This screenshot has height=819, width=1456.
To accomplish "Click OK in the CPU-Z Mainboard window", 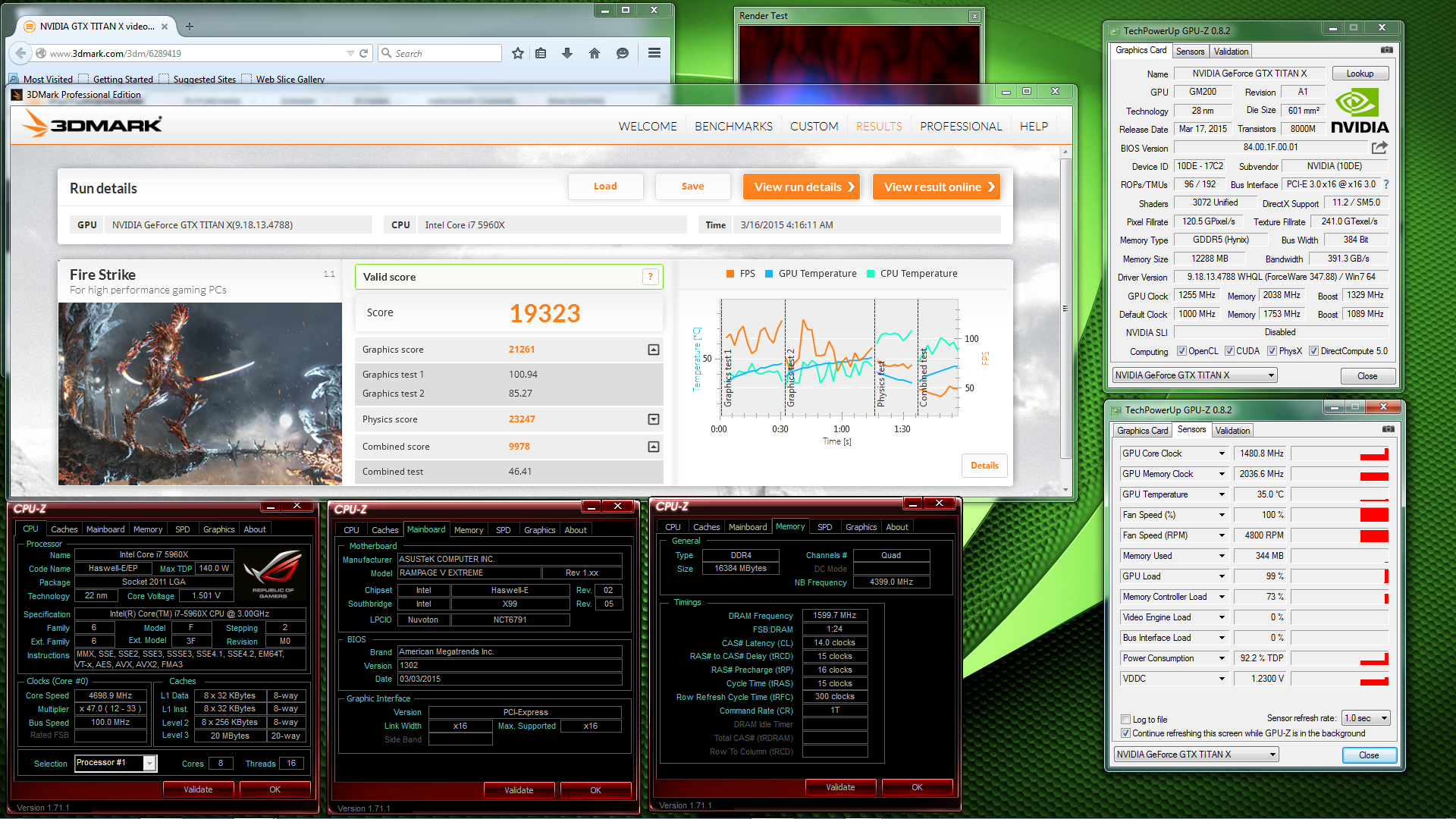I will 595,790.
